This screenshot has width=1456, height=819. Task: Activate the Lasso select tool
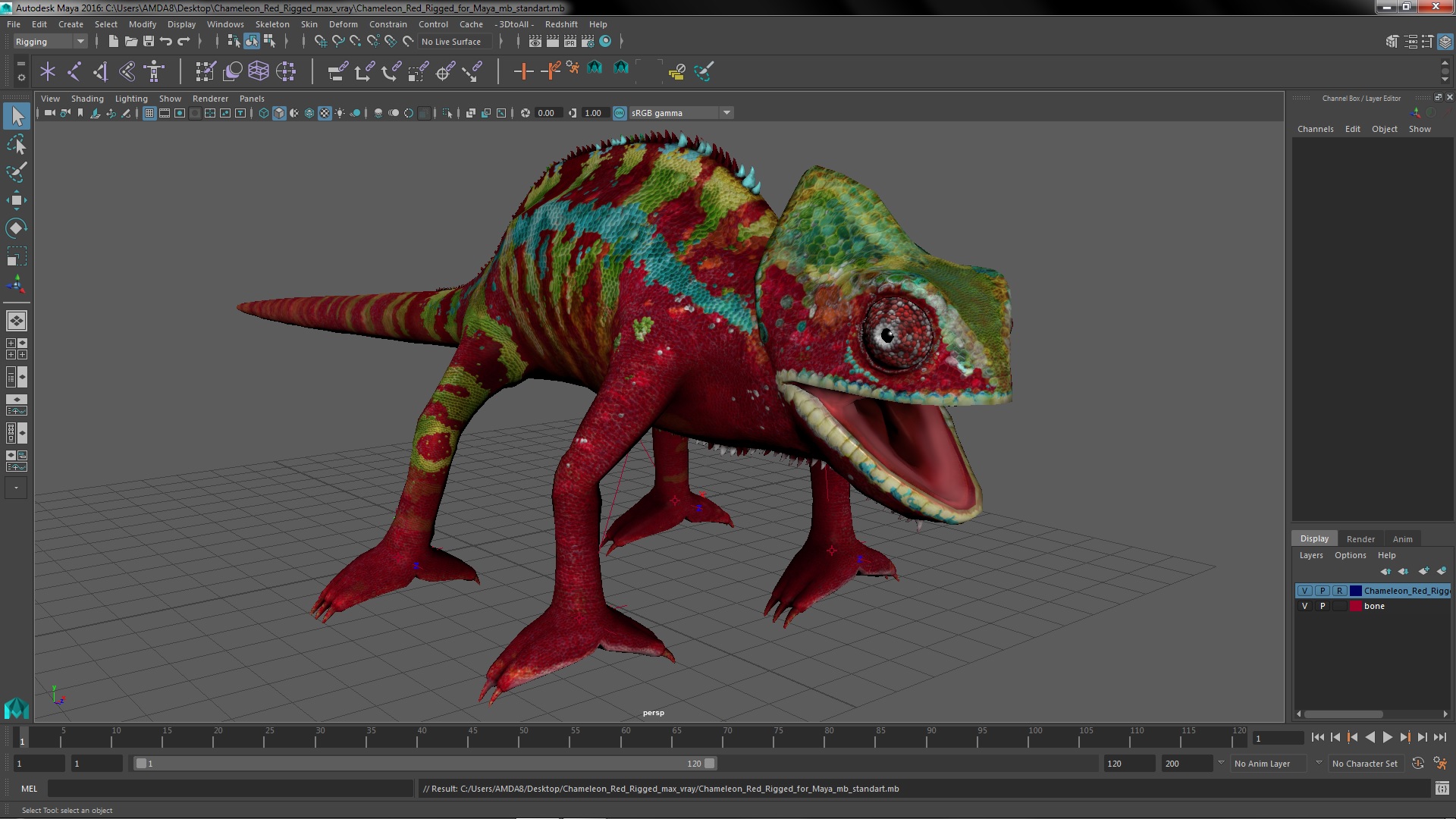17,144
